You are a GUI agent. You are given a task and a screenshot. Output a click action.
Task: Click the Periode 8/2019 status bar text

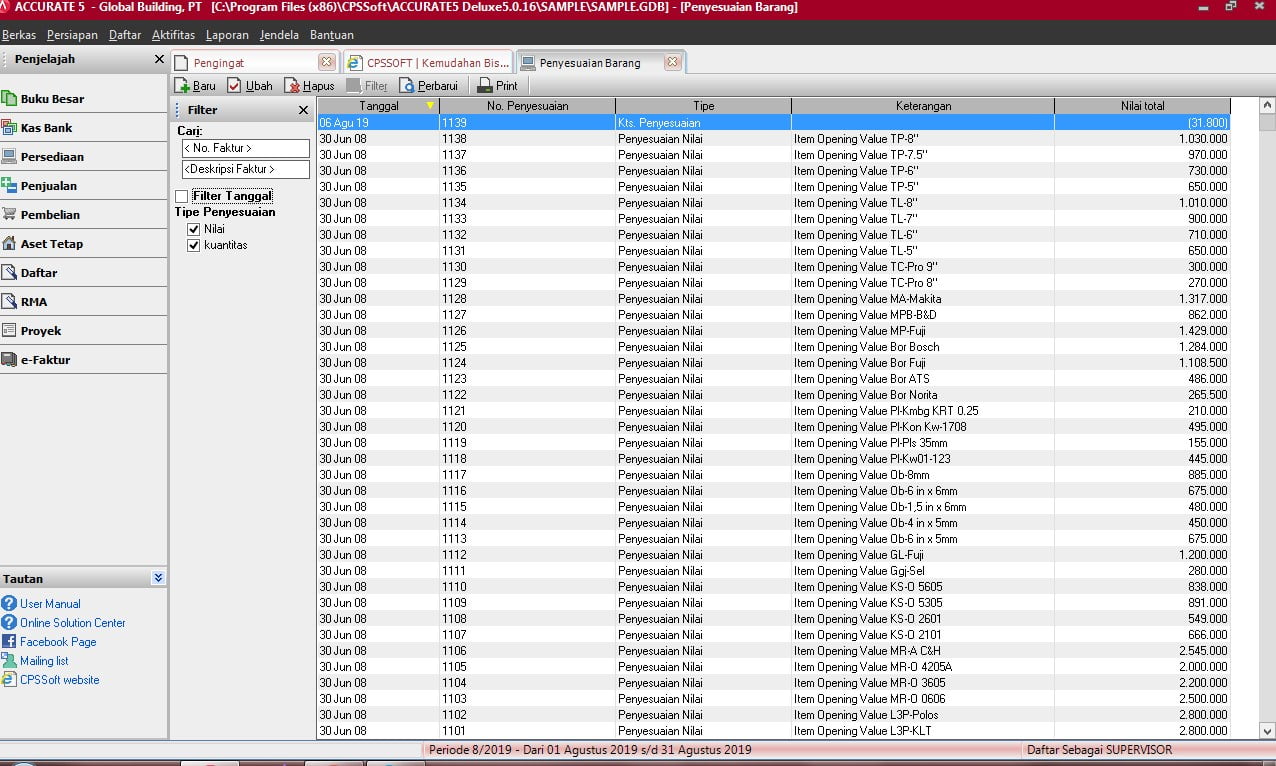tap(590, 749)
